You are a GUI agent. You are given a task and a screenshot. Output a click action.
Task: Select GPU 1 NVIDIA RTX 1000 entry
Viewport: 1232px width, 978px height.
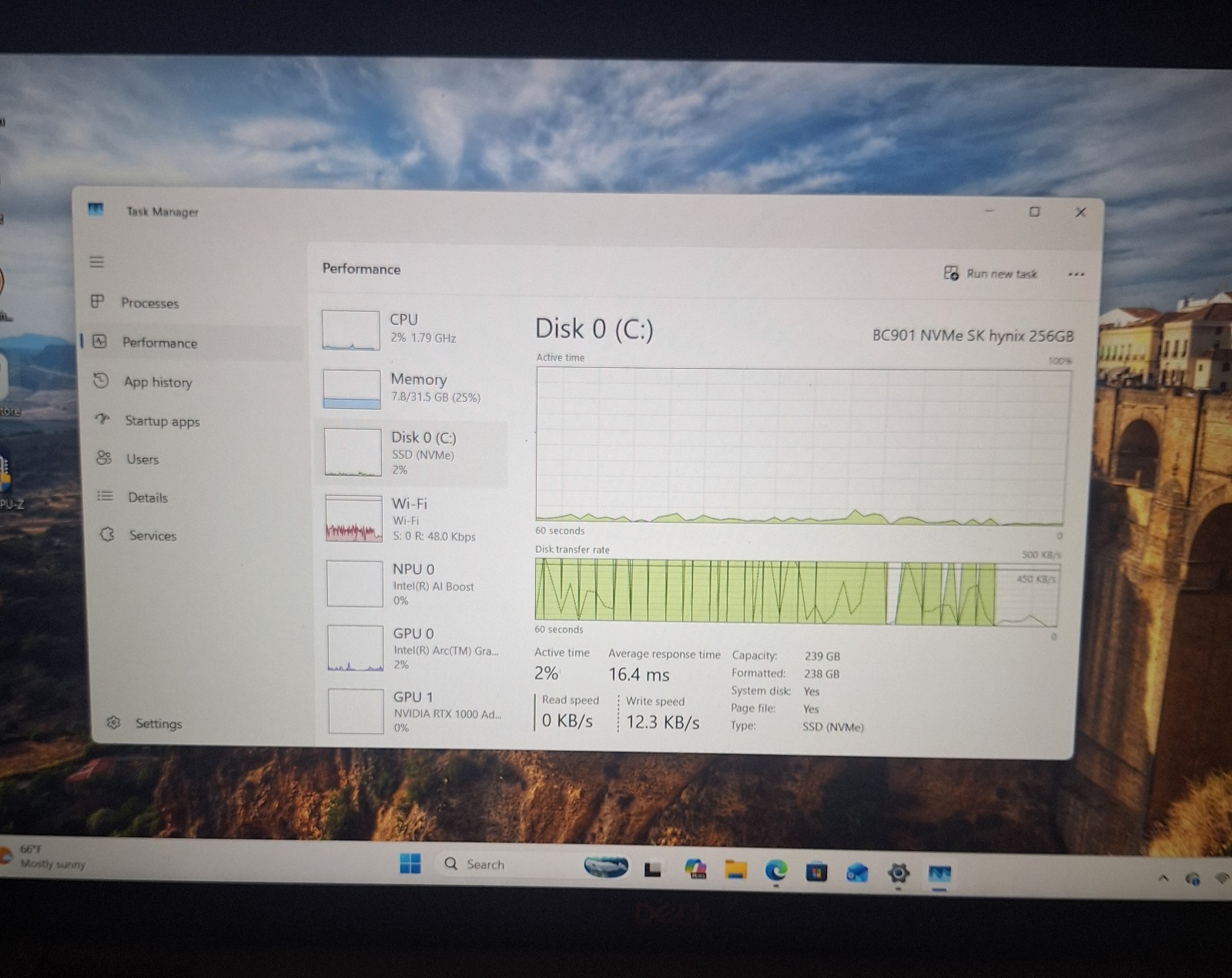pos(414,711)
